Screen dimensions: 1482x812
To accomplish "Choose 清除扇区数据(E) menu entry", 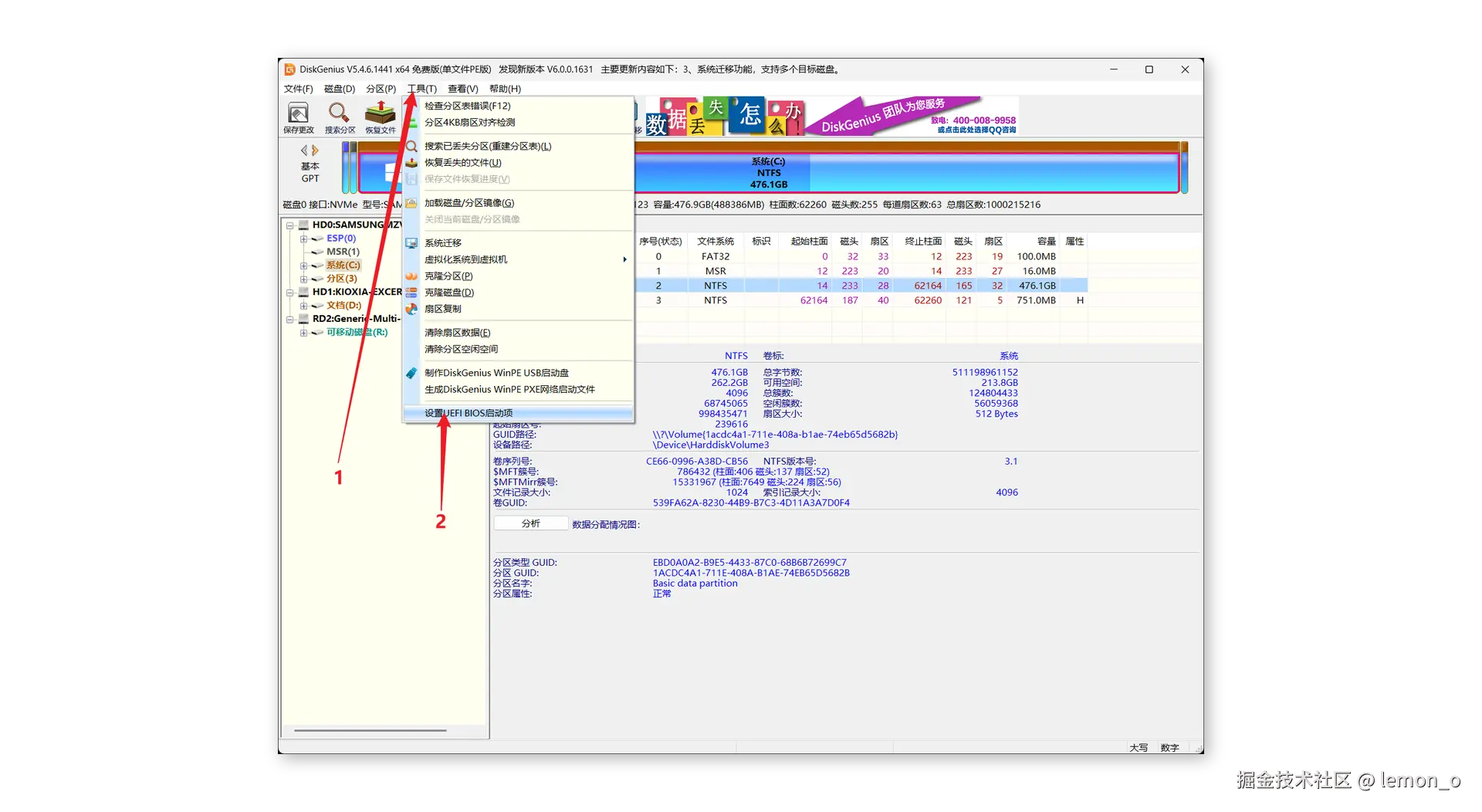I will (x=518, y=333).
